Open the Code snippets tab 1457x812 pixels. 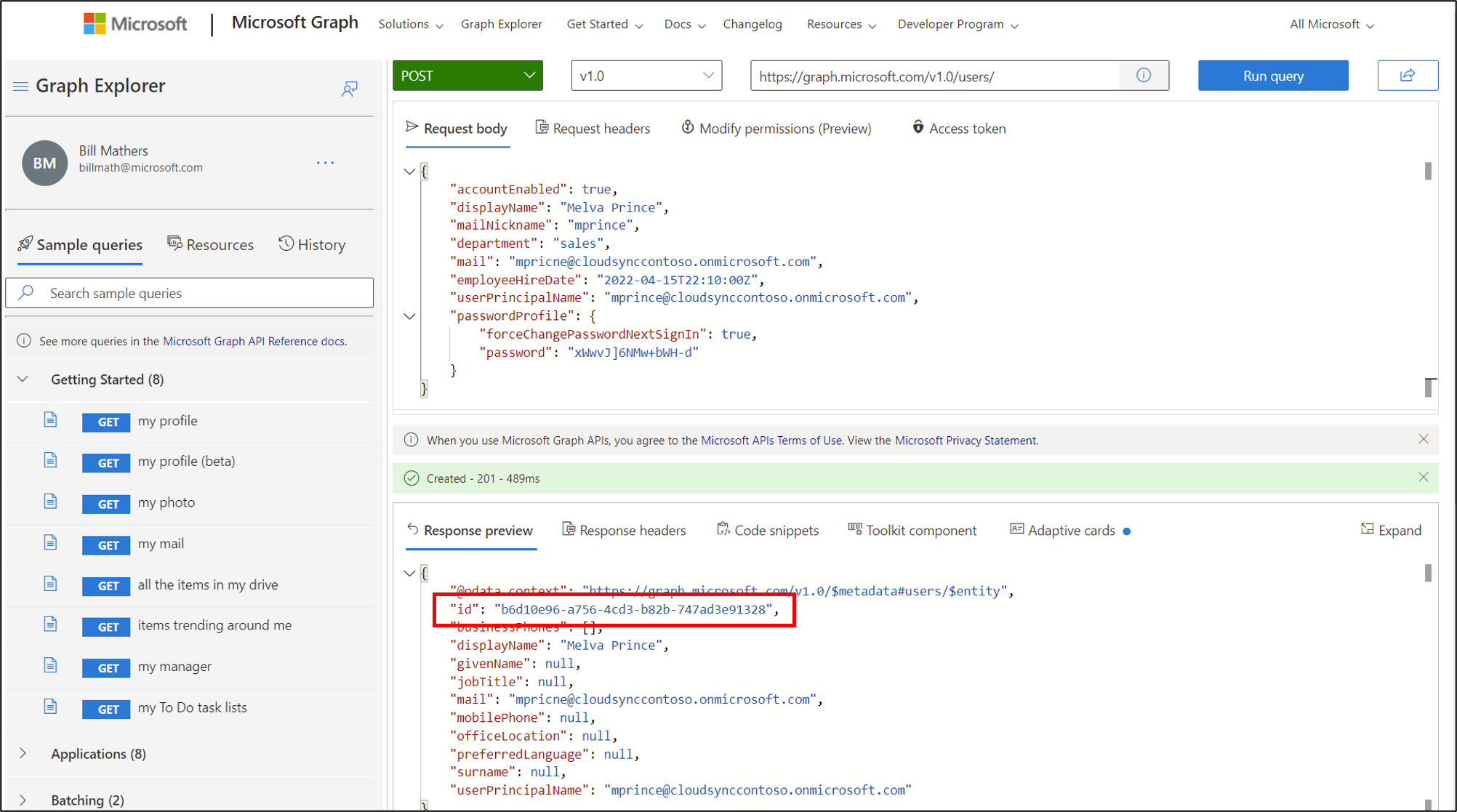click(768, 530)
